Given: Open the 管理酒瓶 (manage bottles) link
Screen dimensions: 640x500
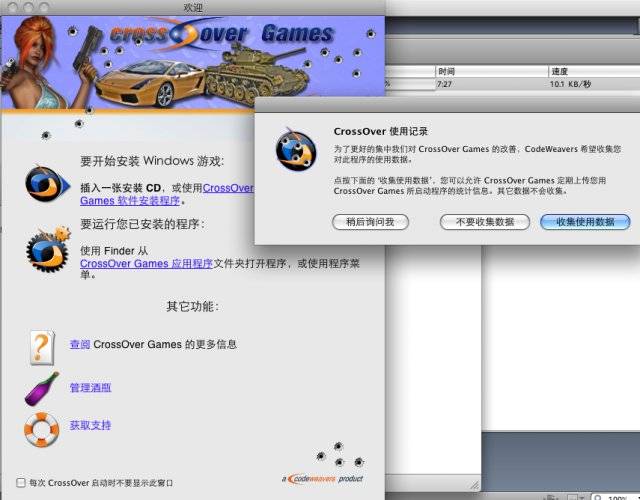Looking at the screenshot, I should (x=90, y=388).
